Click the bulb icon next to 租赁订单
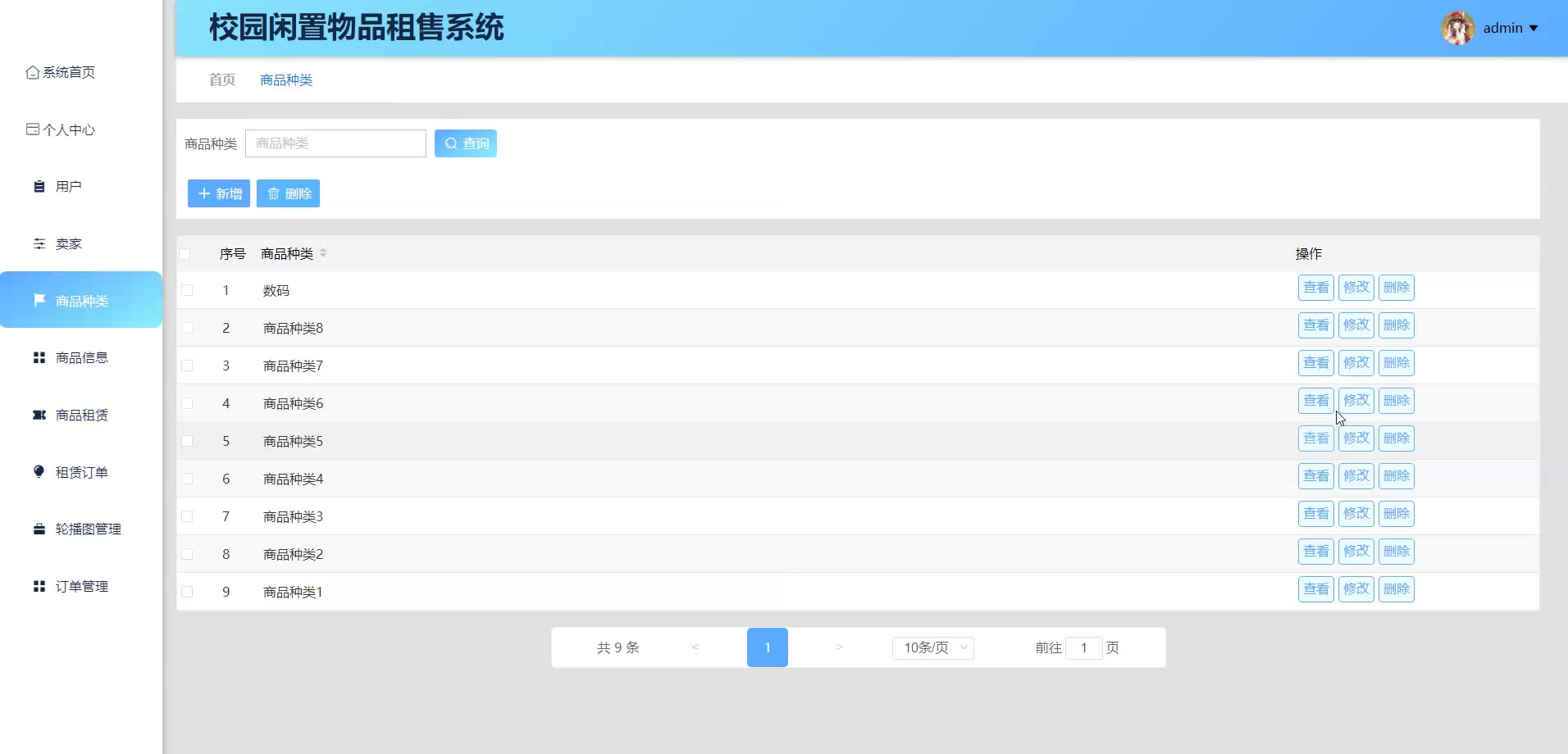This screenshot has width=1568, height=754. click(39, 471)
